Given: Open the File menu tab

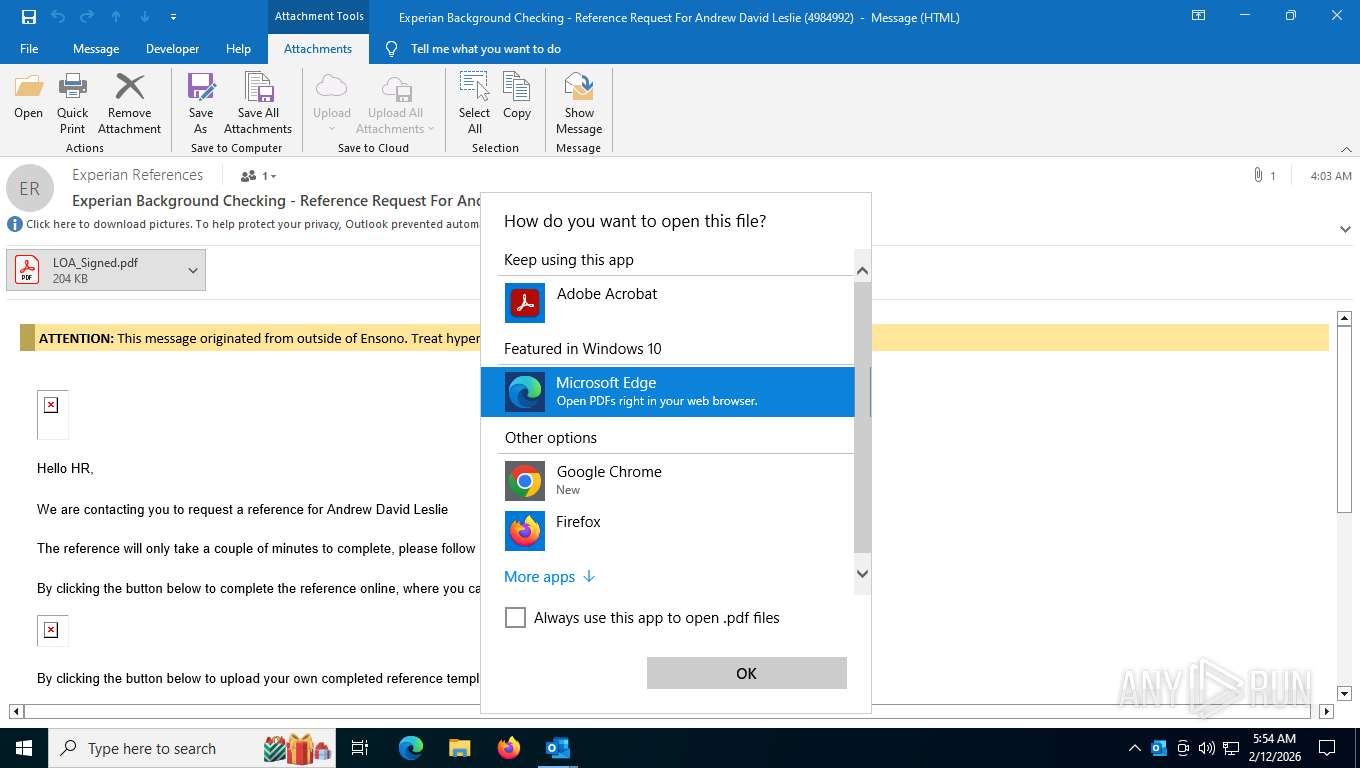Looking at the screenshot, I should 29,48.
